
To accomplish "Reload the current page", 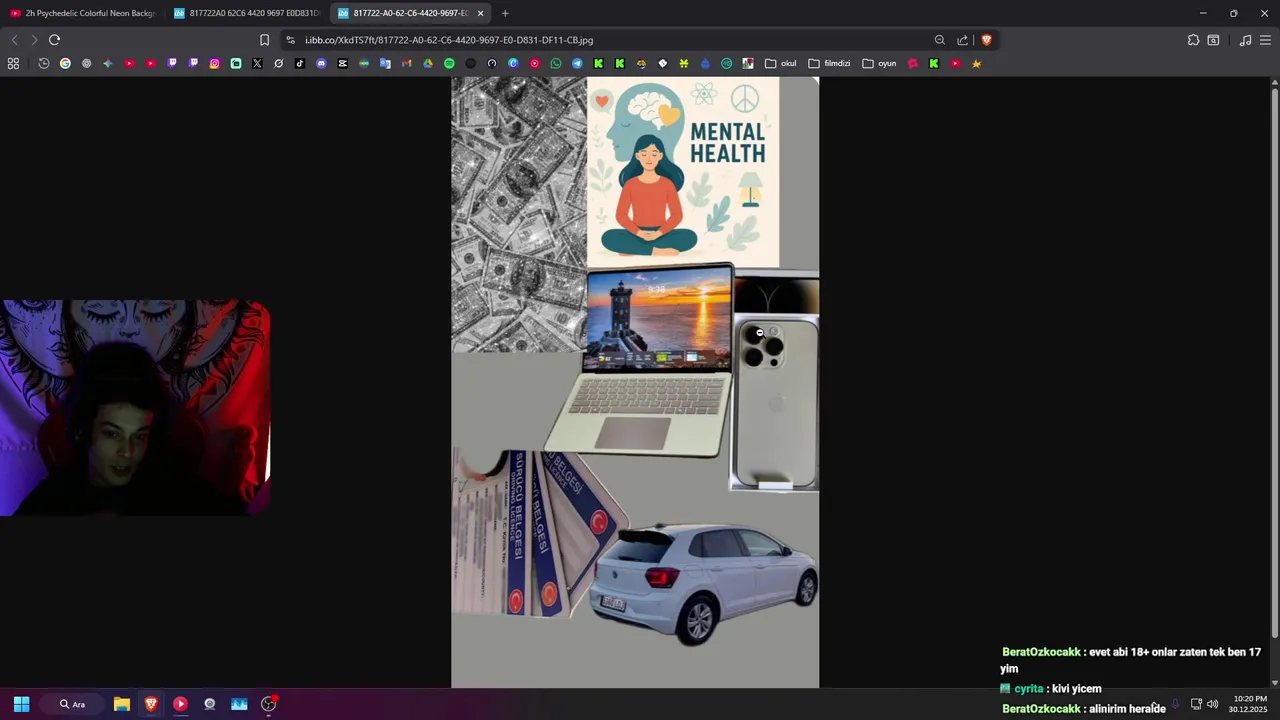I will point(54,40).
